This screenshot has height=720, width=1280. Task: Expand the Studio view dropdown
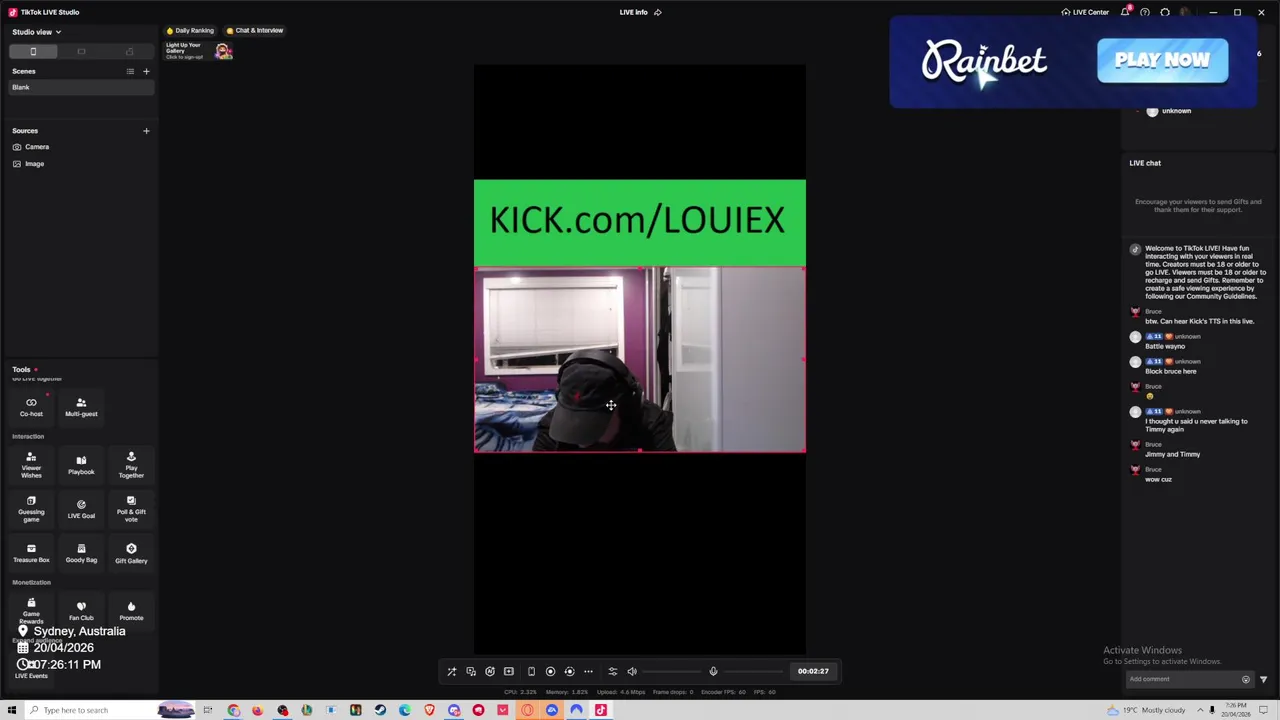[36, 32]
